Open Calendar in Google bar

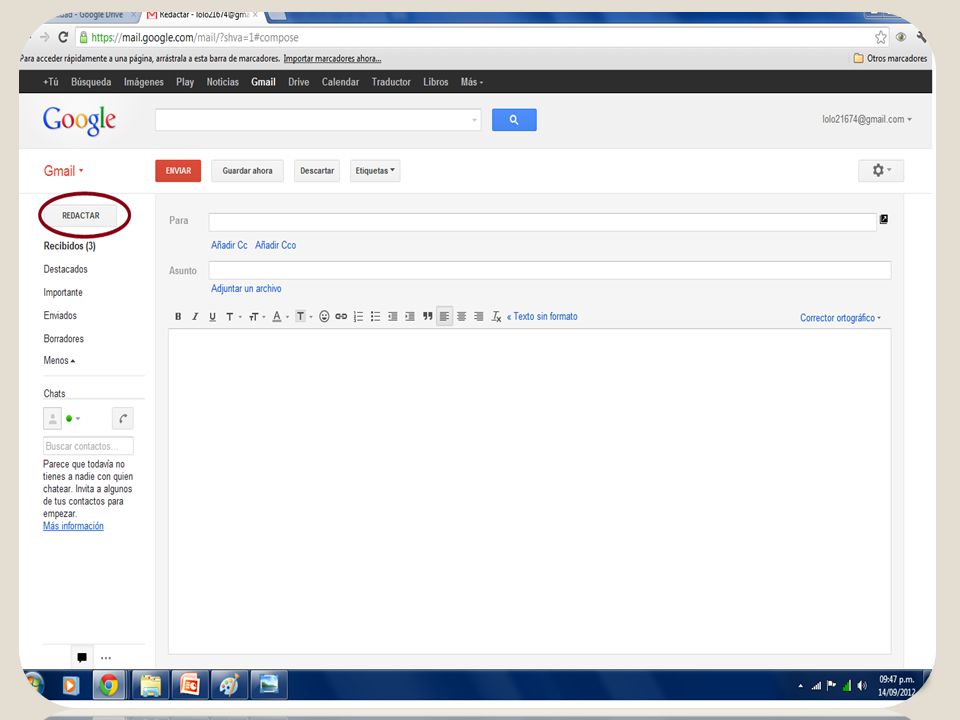tap(340, 82)
